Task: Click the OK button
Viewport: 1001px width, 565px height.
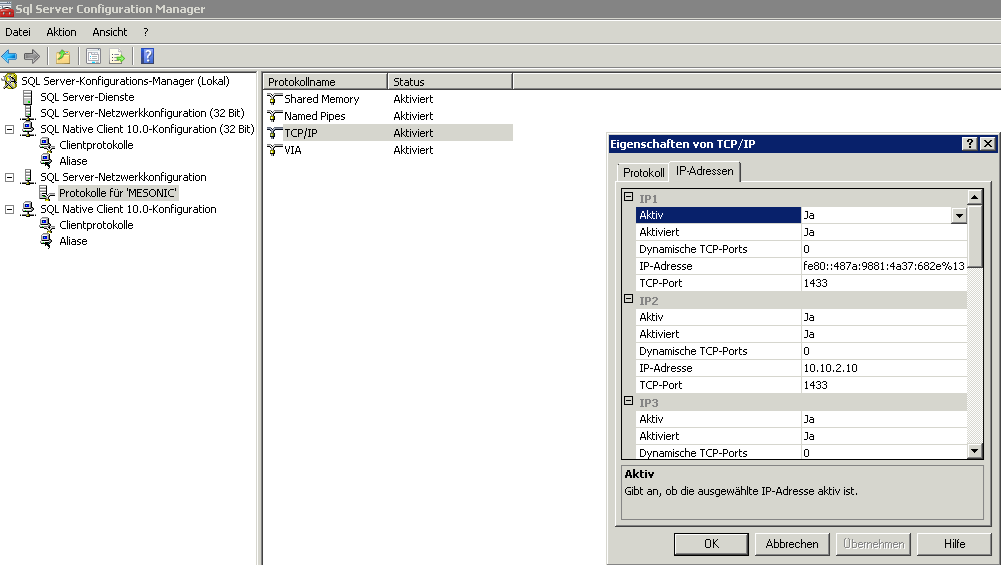Action: coord(711,544)
